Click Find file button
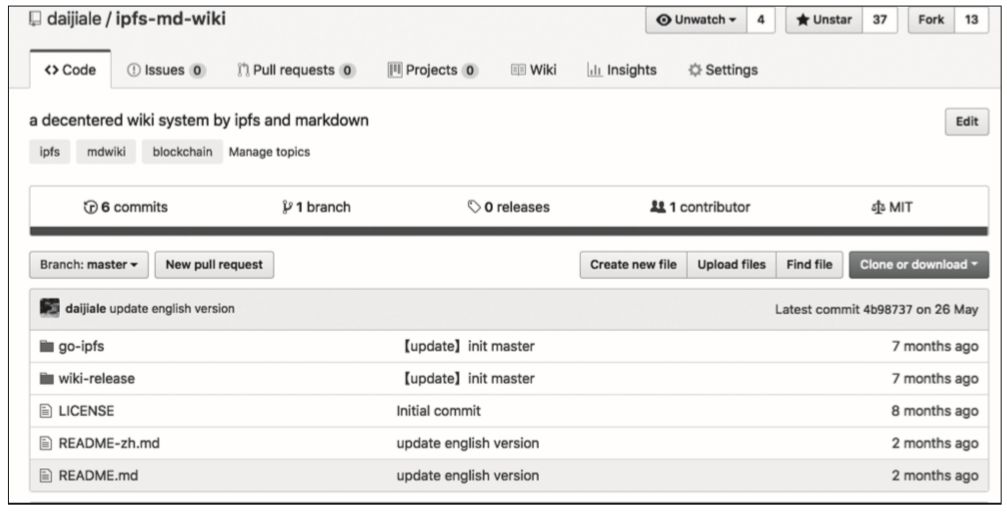1007x512 pixels. [x=809, y=265]
